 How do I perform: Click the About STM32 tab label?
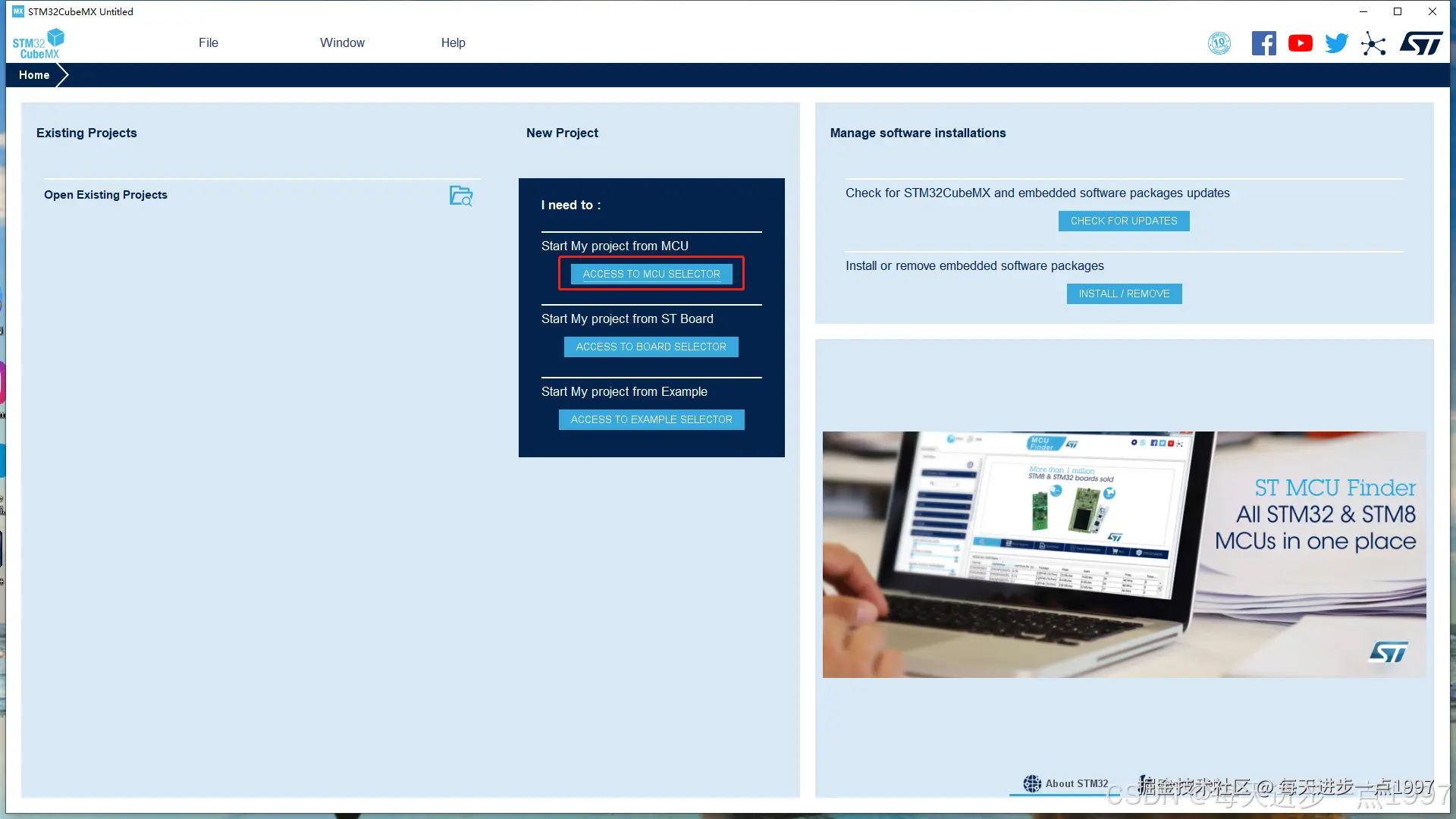point(1077,783)
